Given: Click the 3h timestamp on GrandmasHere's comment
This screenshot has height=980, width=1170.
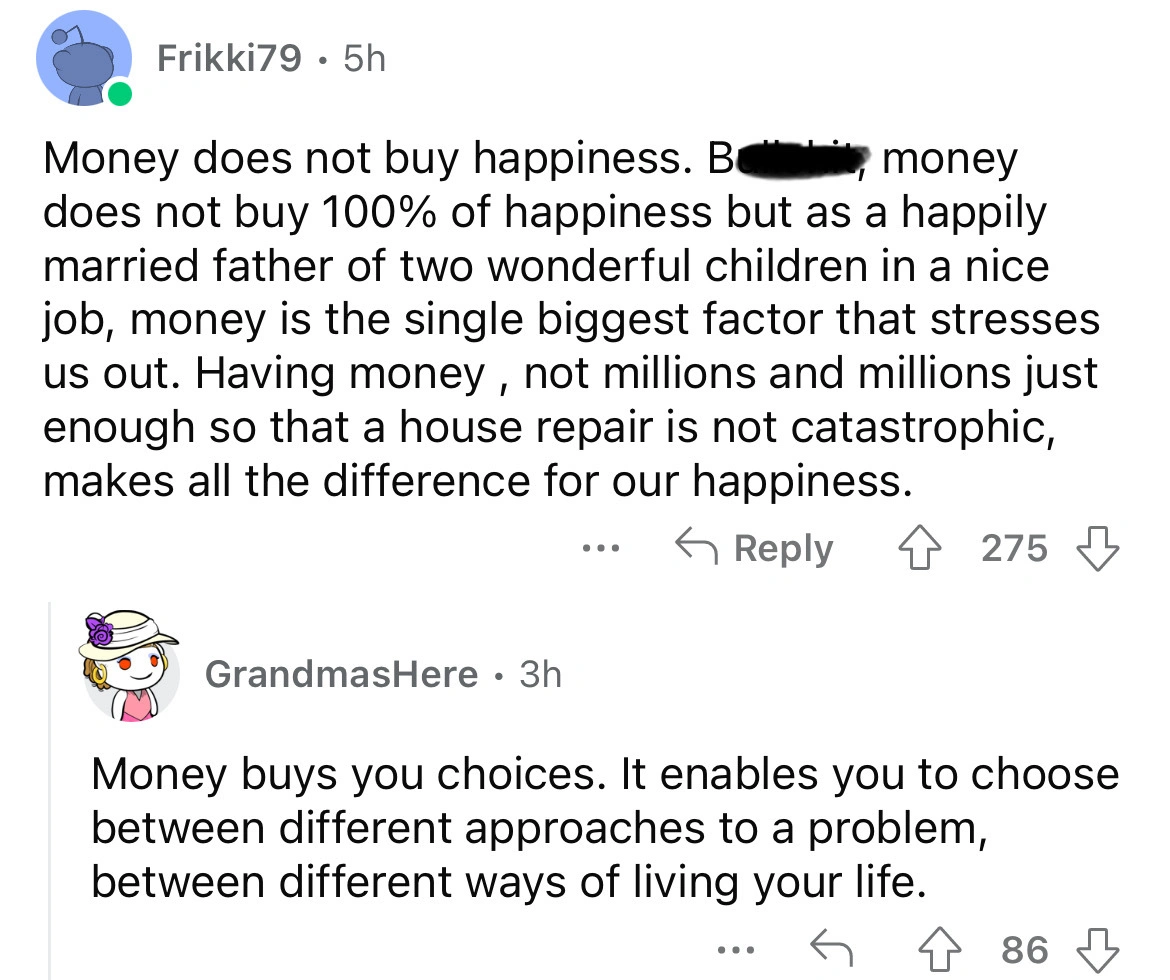Looking at the screenshot, I should click(540, 674).
